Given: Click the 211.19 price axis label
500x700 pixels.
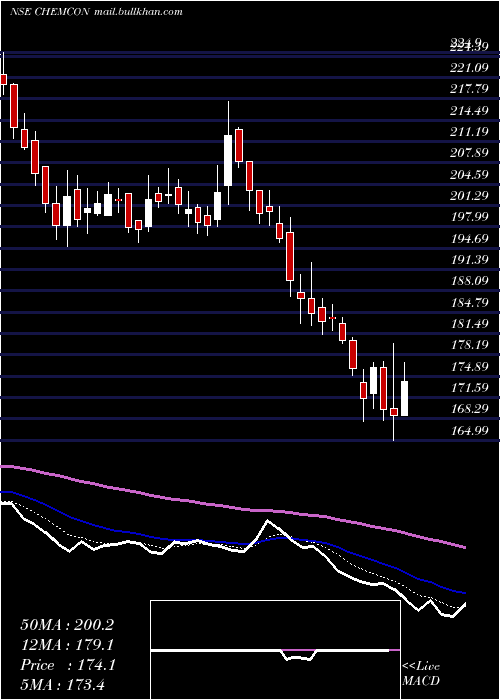Looking at the screenshot, I should pyautogui.click(x=469, y=132).
